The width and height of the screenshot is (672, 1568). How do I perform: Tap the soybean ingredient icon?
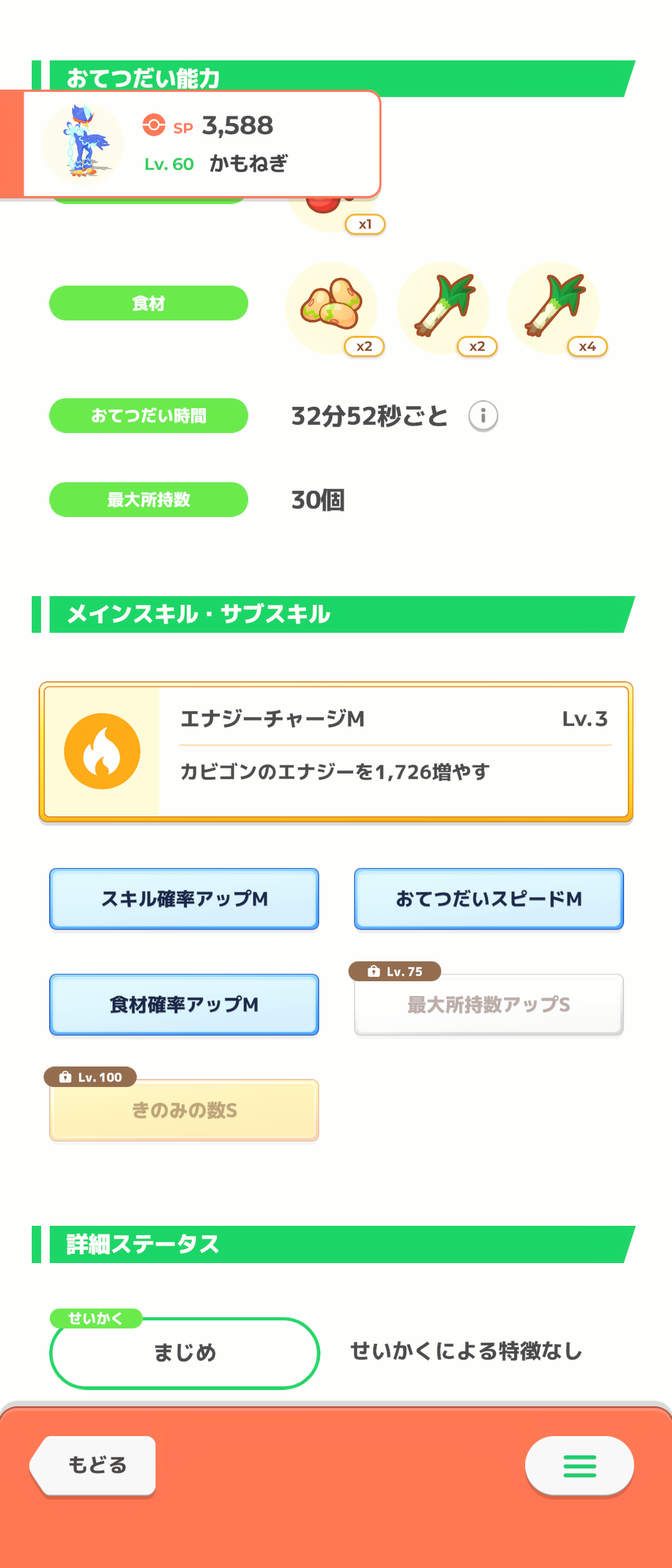point(332,308)
